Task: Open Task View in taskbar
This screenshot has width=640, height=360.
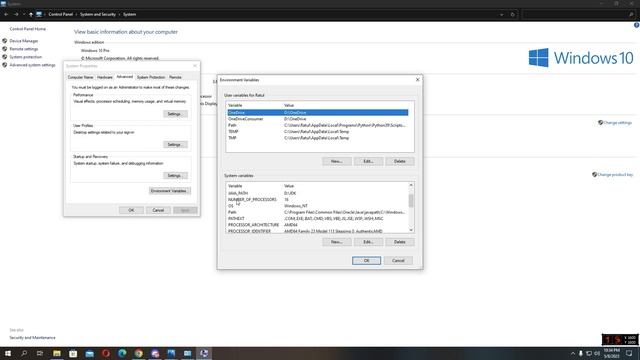Action: (x=40, y=353)
